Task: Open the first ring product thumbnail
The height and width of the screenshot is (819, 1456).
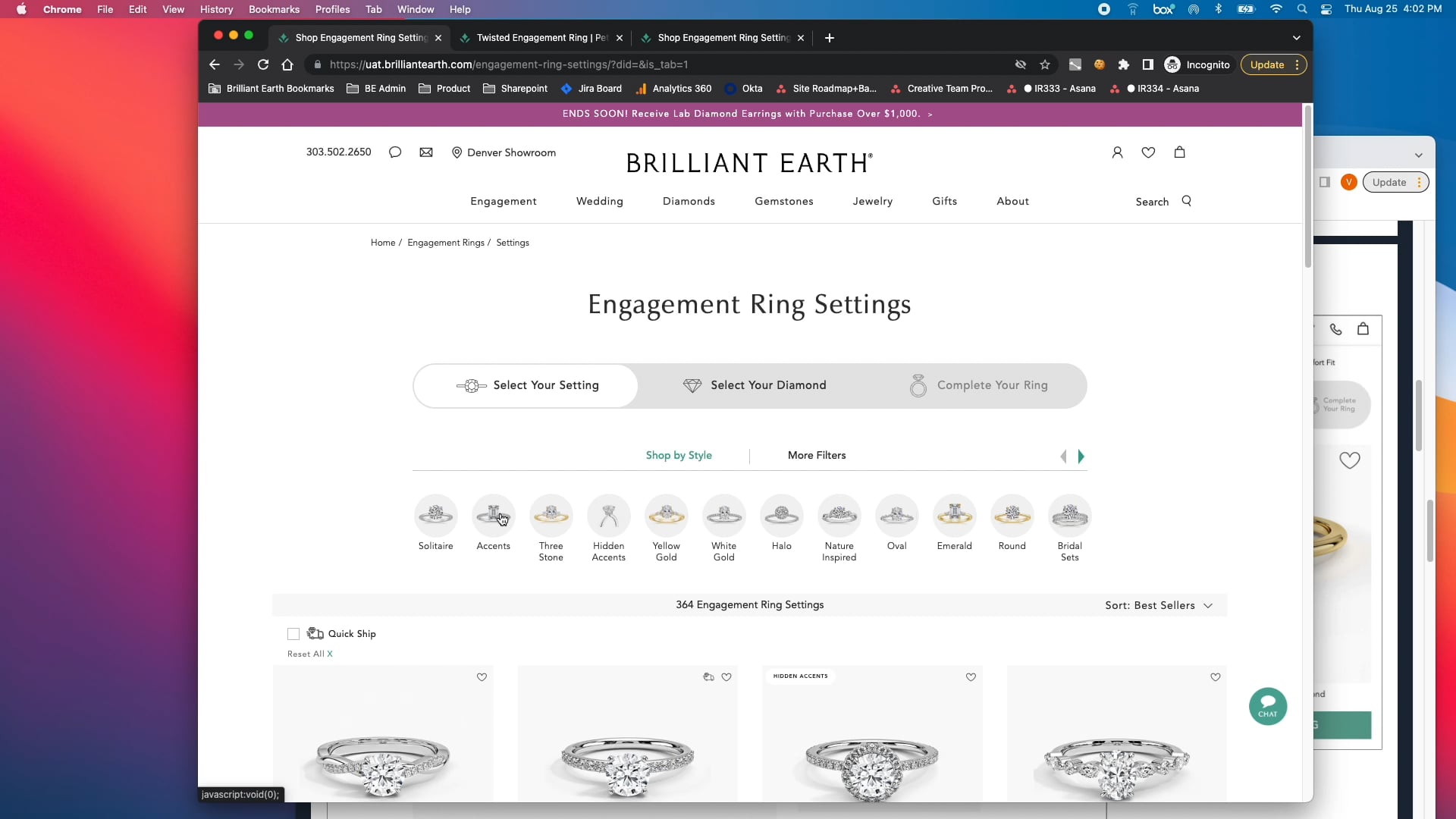Action: click(383, 734)
